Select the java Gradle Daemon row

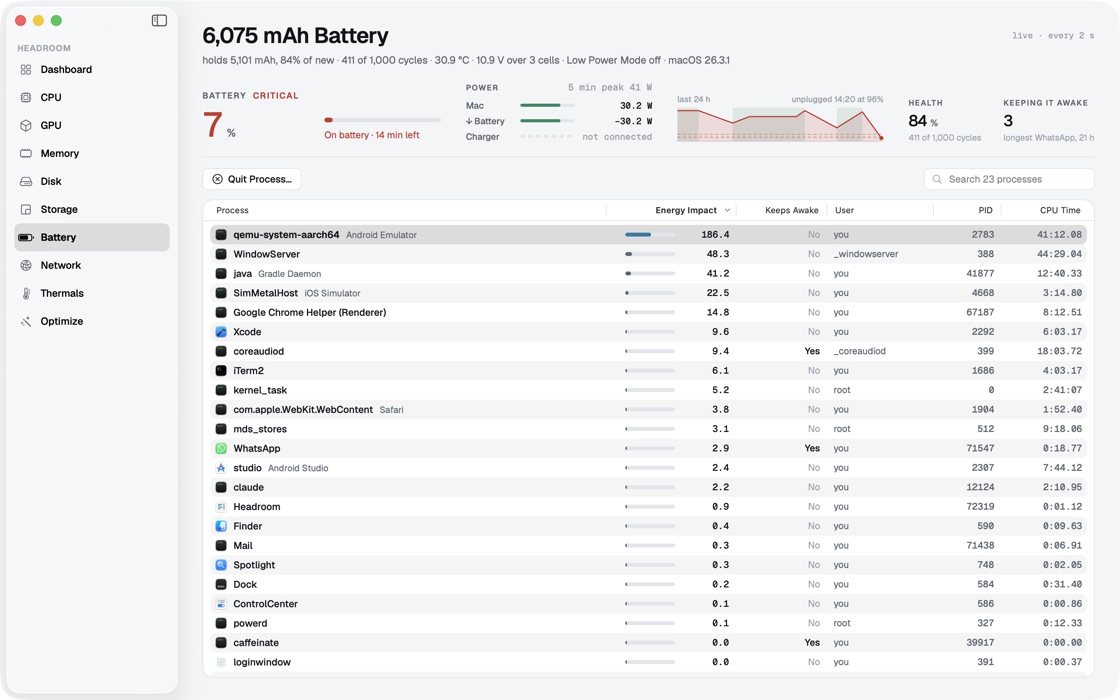649,274
